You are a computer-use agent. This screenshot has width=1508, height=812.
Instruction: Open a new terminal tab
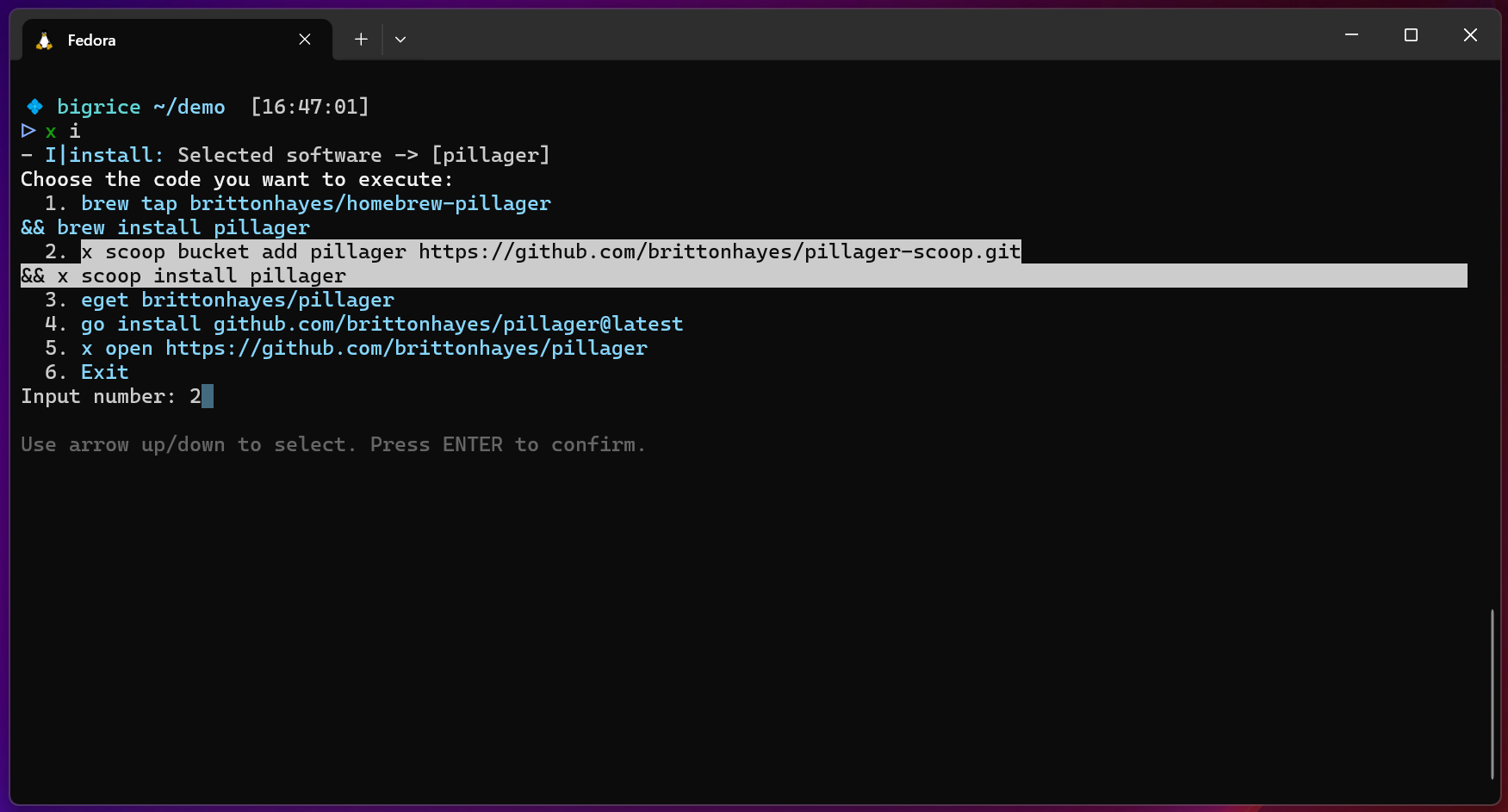pyautogui.click(x=361, y=40)
